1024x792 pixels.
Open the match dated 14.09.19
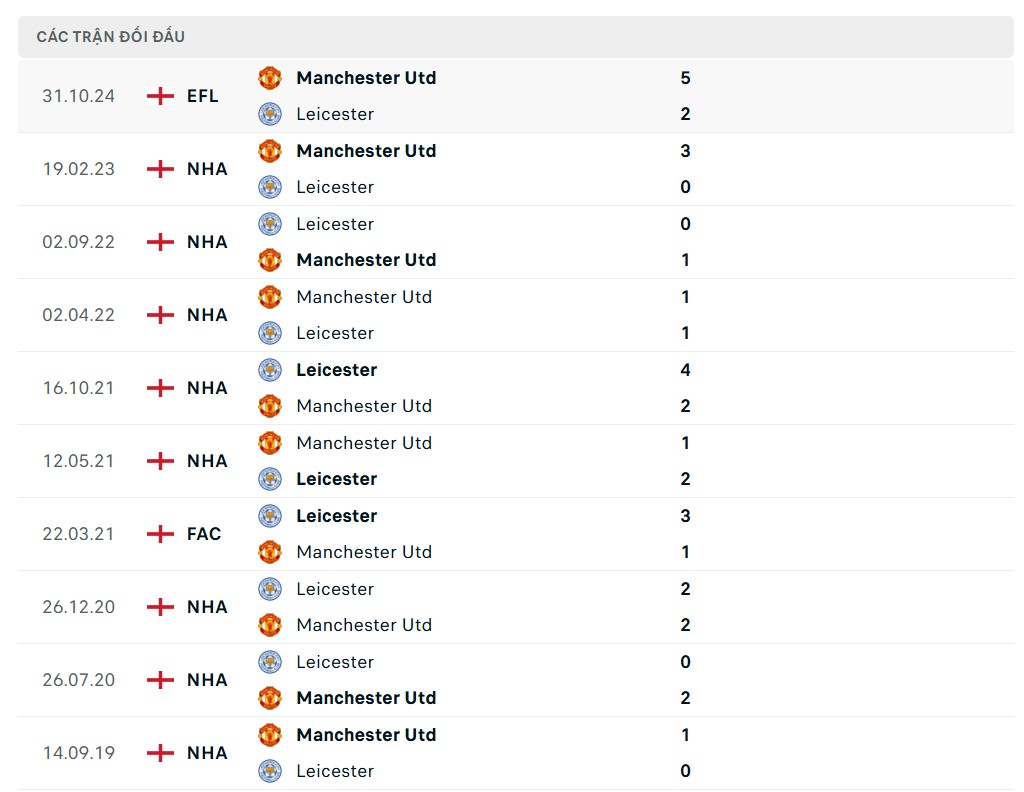[x=79, y=753]
